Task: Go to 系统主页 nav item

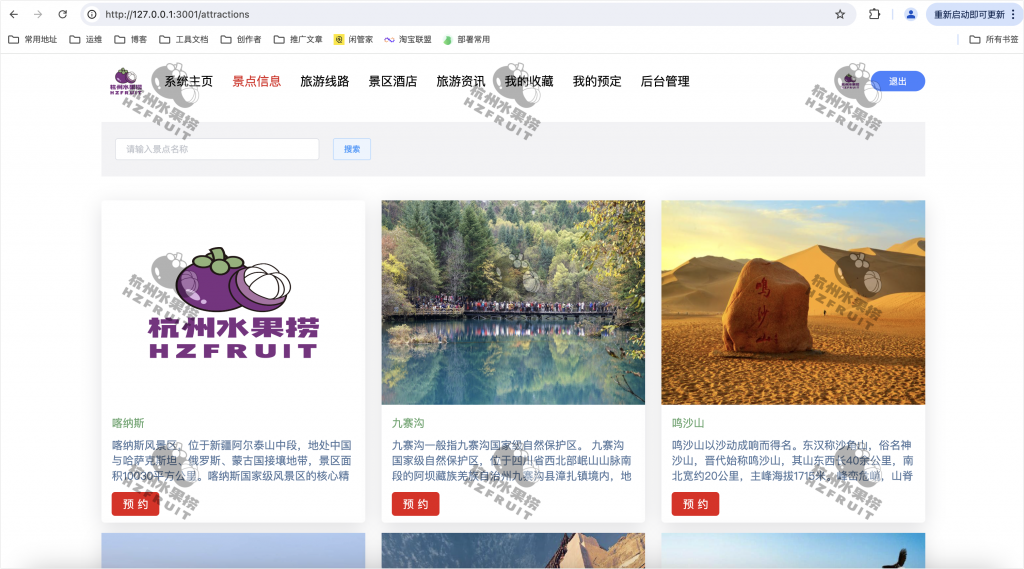Action: [189, 81]
